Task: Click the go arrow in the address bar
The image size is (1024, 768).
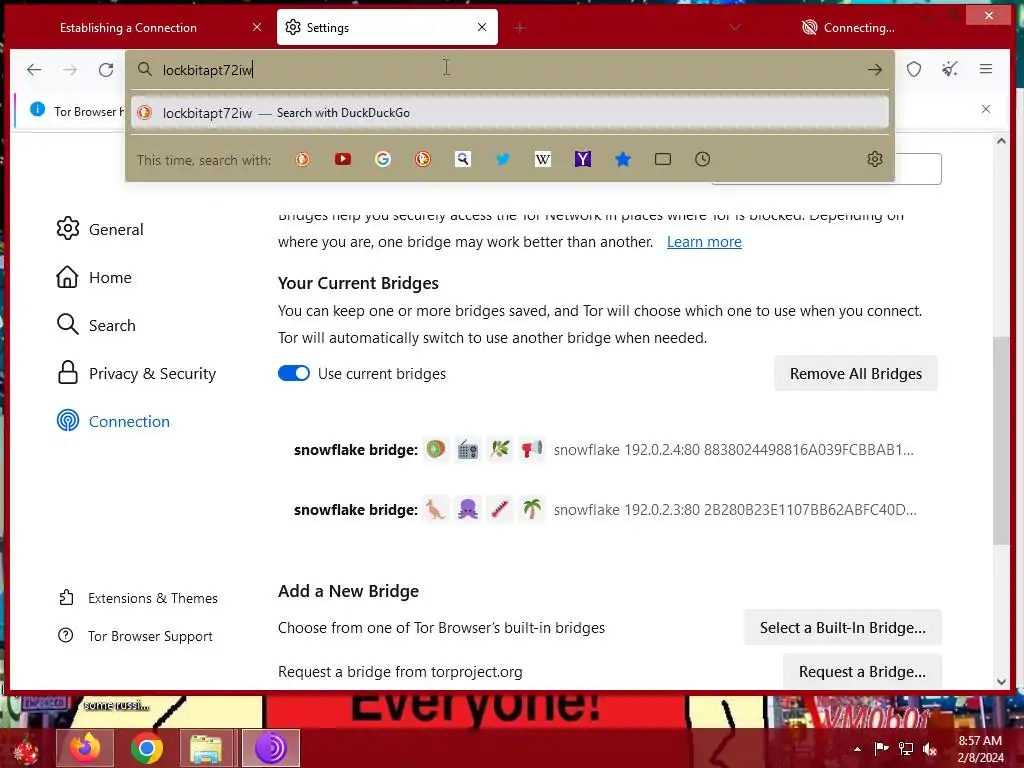Action: coord(875,70)
